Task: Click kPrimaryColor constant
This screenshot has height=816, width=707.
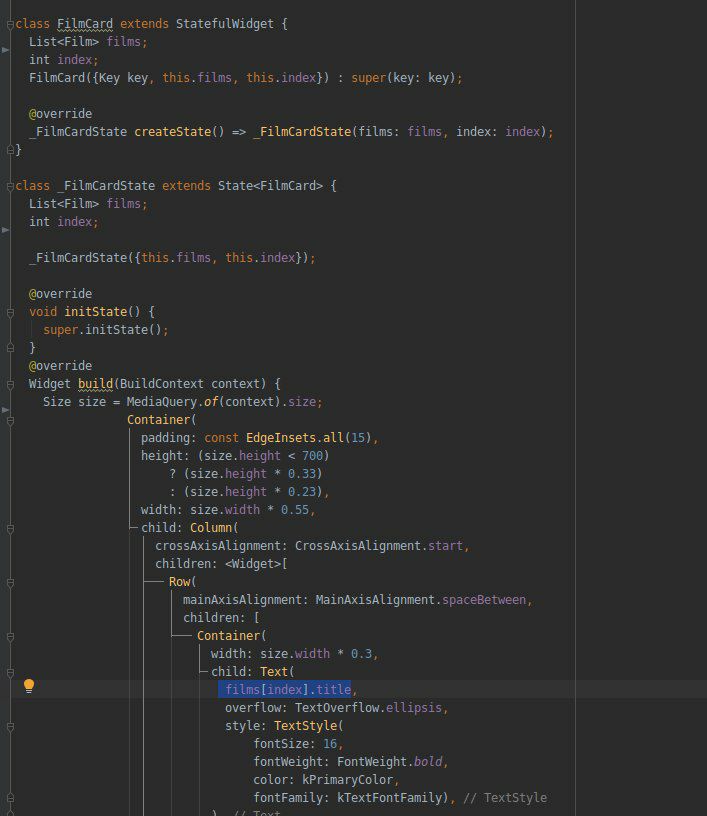Action: pos(347,780)
